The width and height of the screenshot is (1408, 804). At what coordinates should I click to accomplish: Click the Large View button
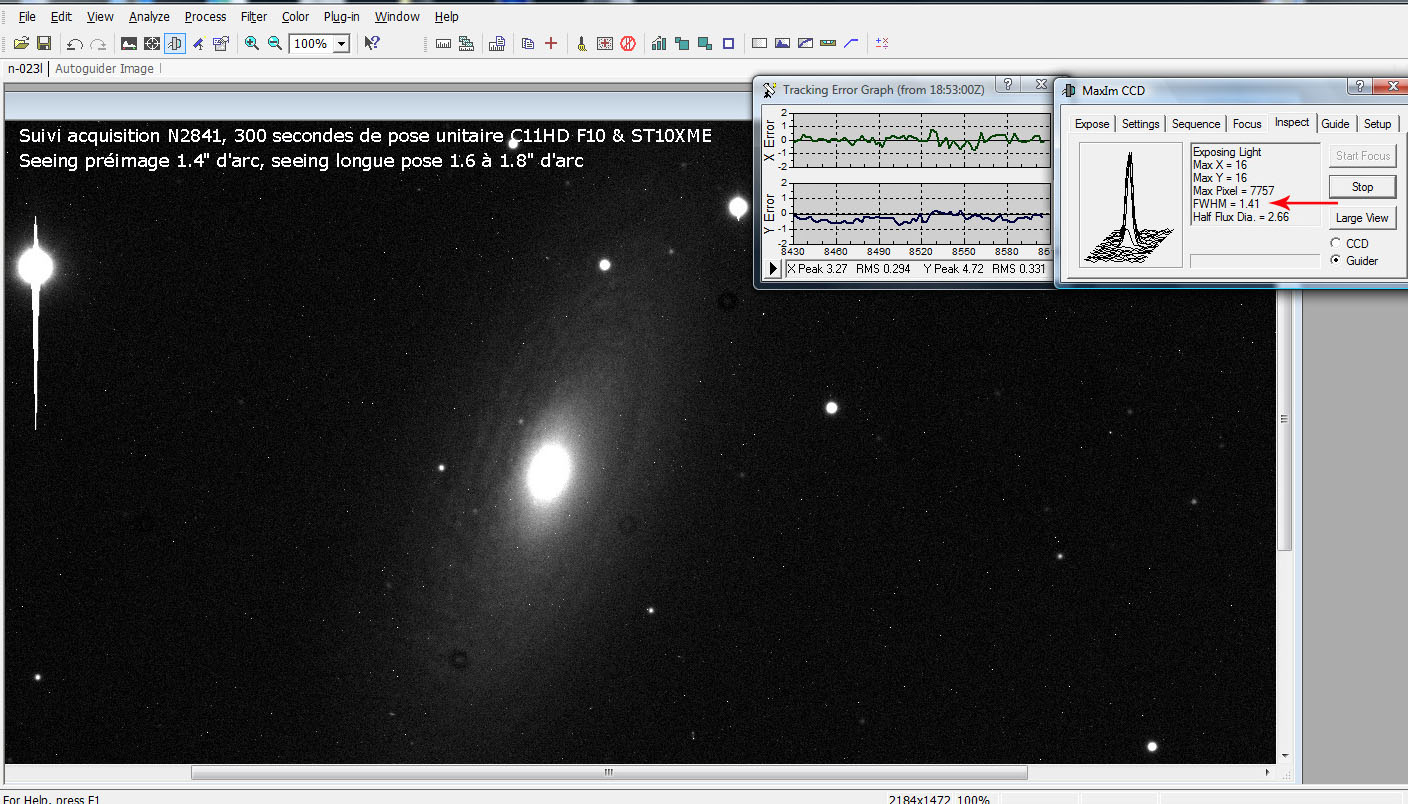[x=1361, y=218]
